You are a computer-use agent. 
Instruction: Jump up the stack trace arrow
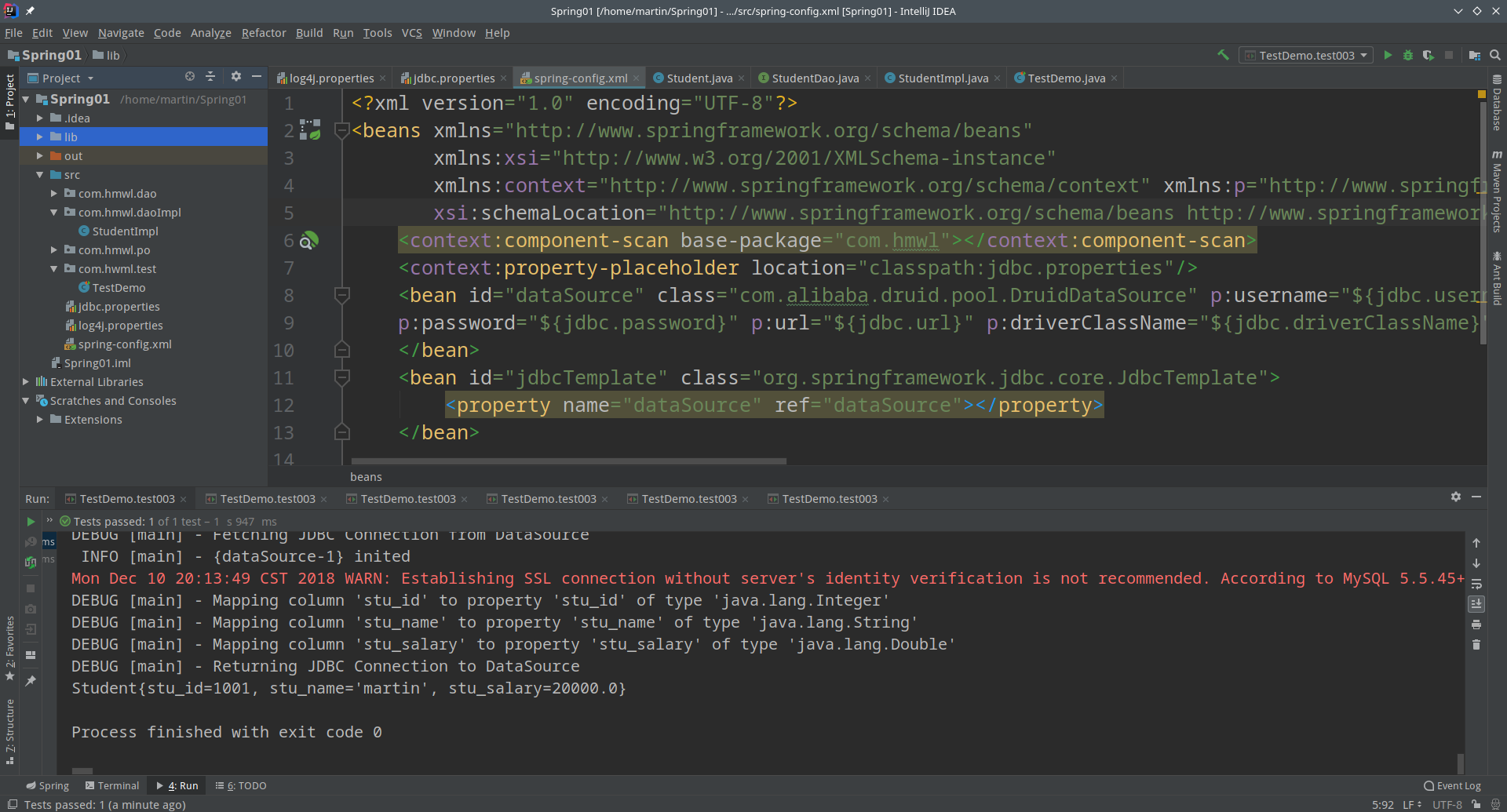click(1476, 543)
